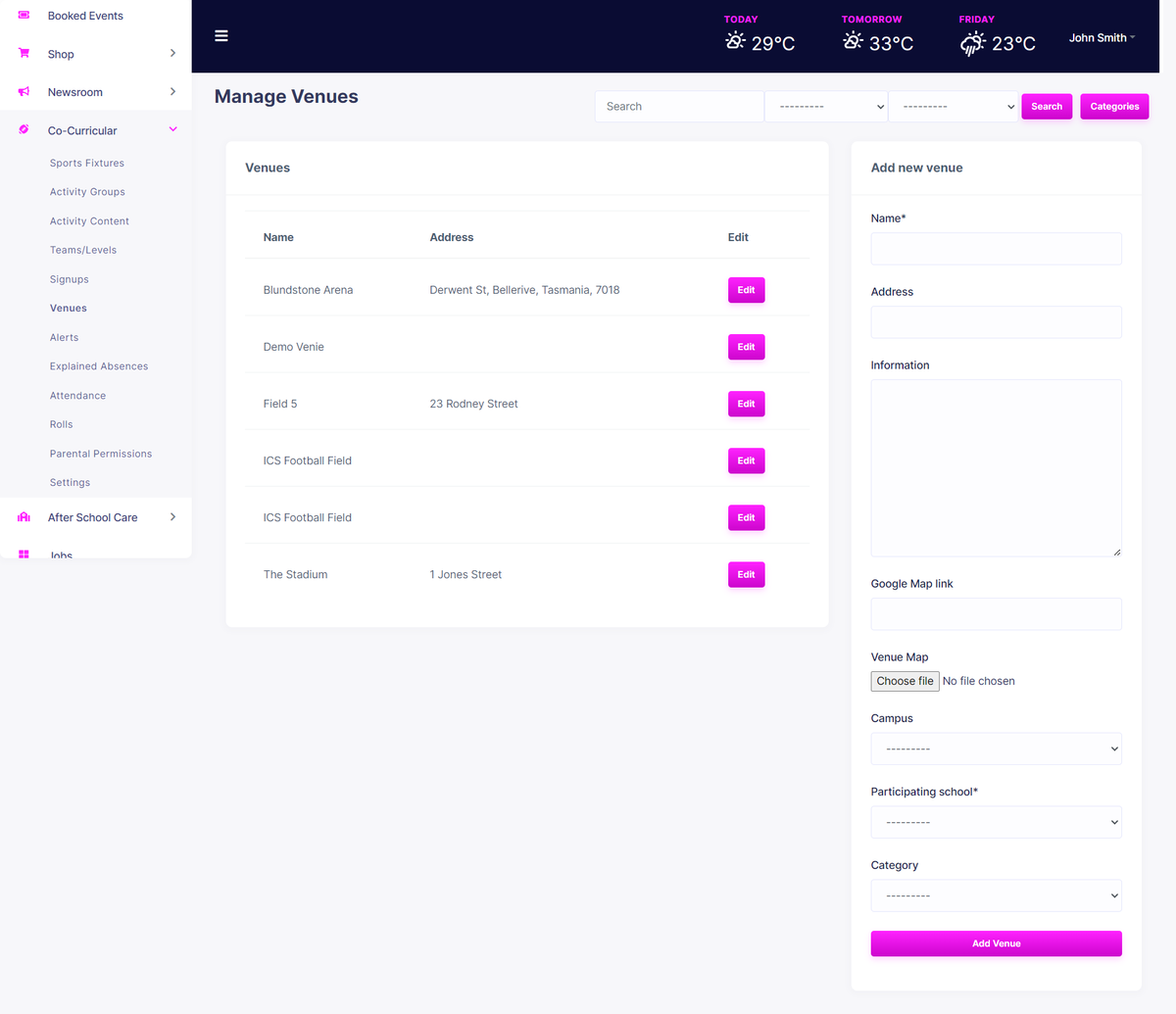Open the Participating school dropdown
This screenshot has height=1014, width=1176.
996,821
